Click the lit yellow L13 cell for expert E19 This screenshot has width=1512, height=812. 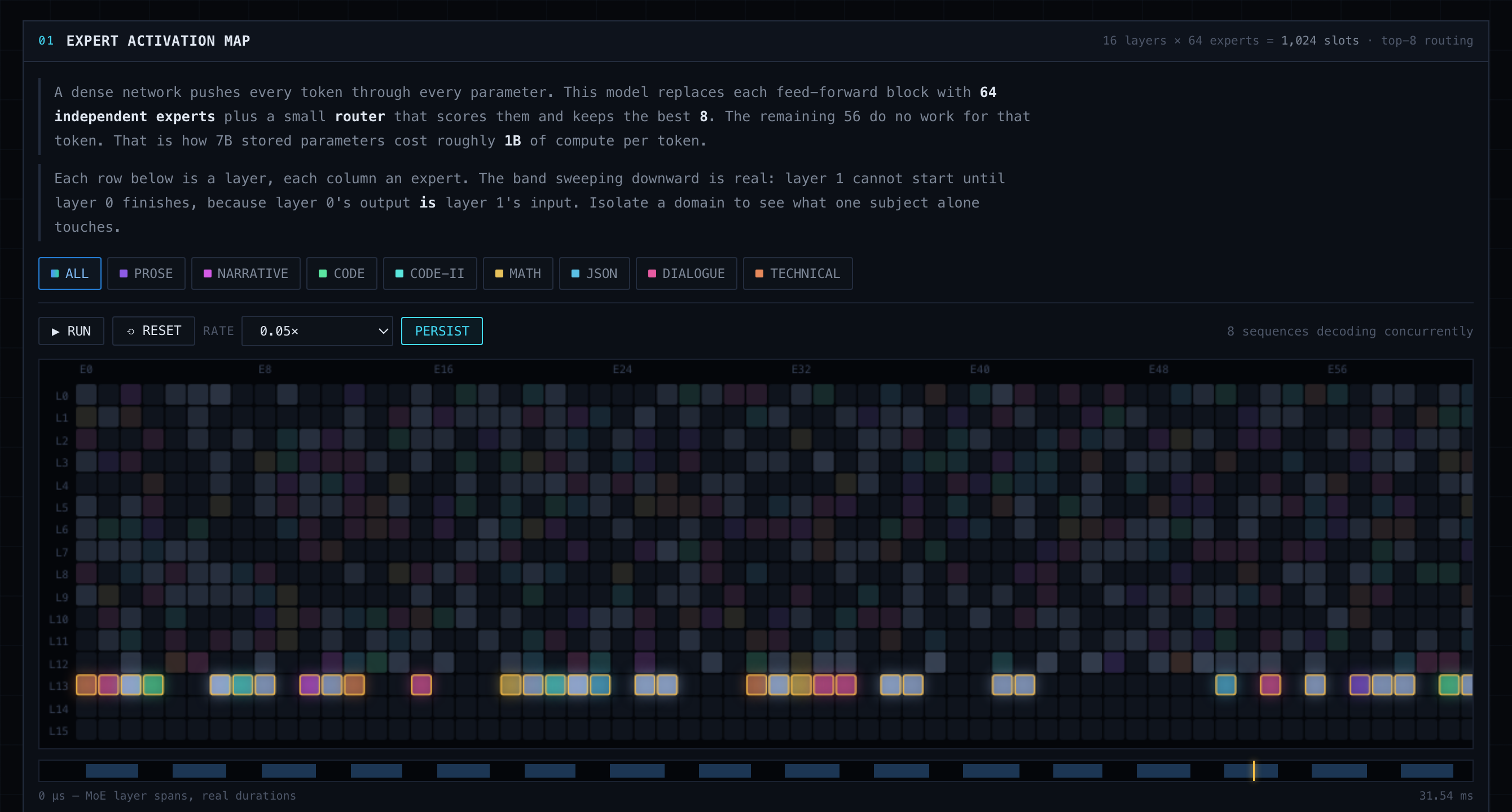tap(511, 685)
